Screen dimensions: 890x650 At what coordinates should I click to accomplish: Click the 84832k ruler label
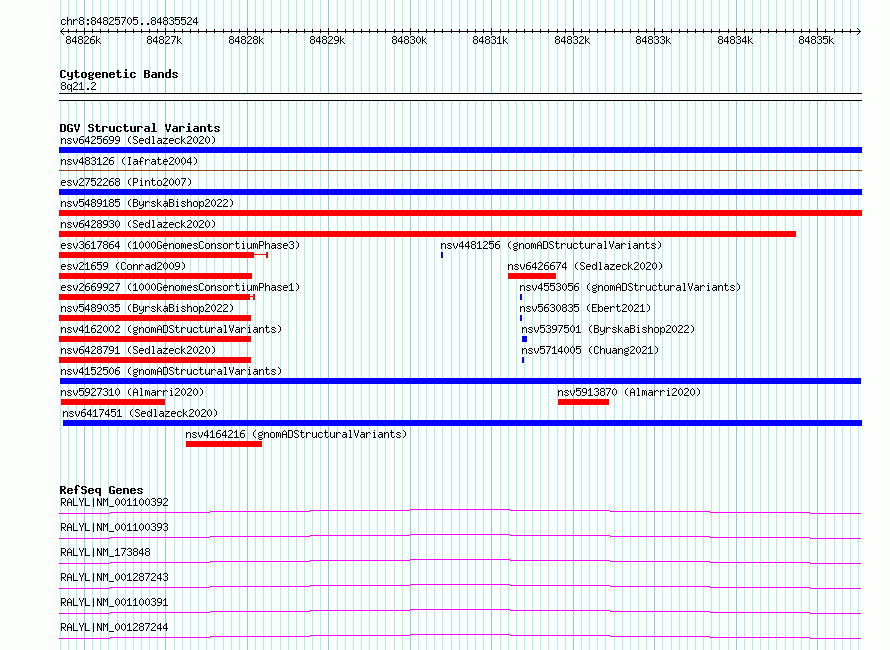click(572, 40)
